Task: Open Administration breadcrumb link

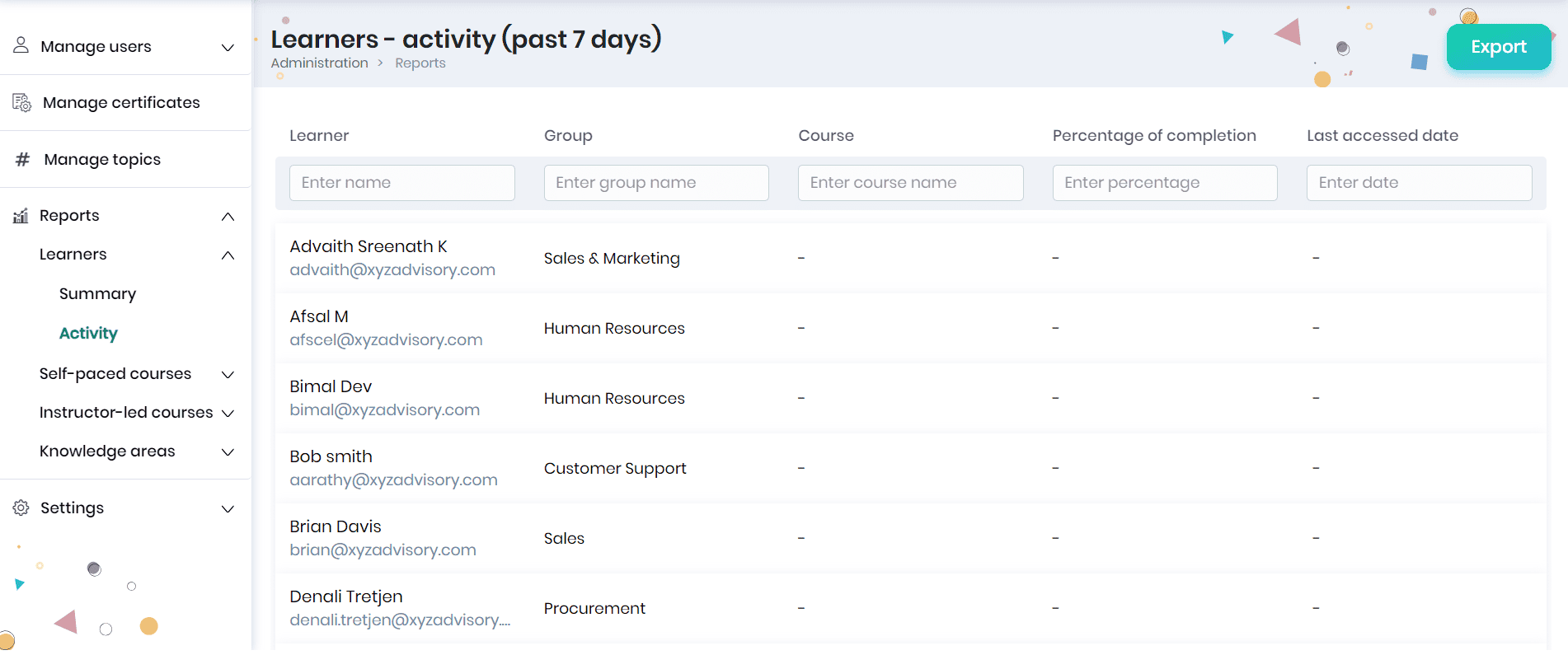Action: tap(319, 63)
